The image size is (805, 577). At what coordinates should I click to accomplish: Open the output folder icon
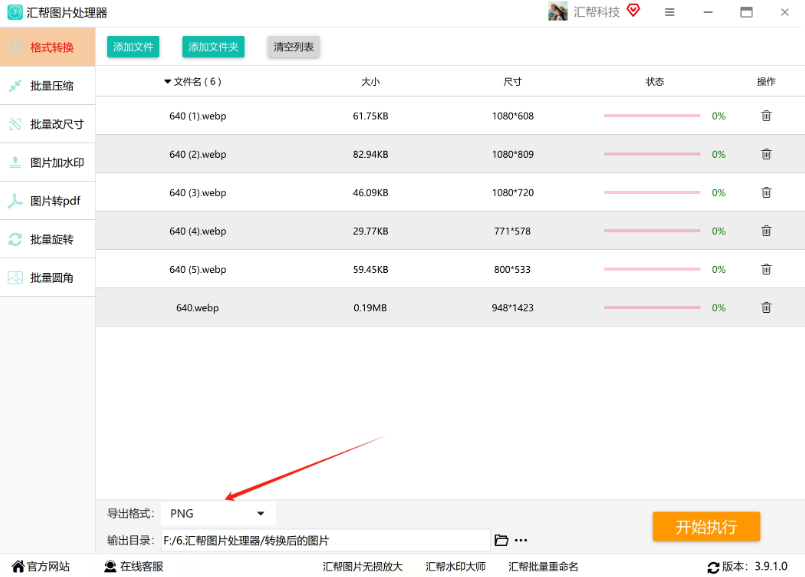501,540
